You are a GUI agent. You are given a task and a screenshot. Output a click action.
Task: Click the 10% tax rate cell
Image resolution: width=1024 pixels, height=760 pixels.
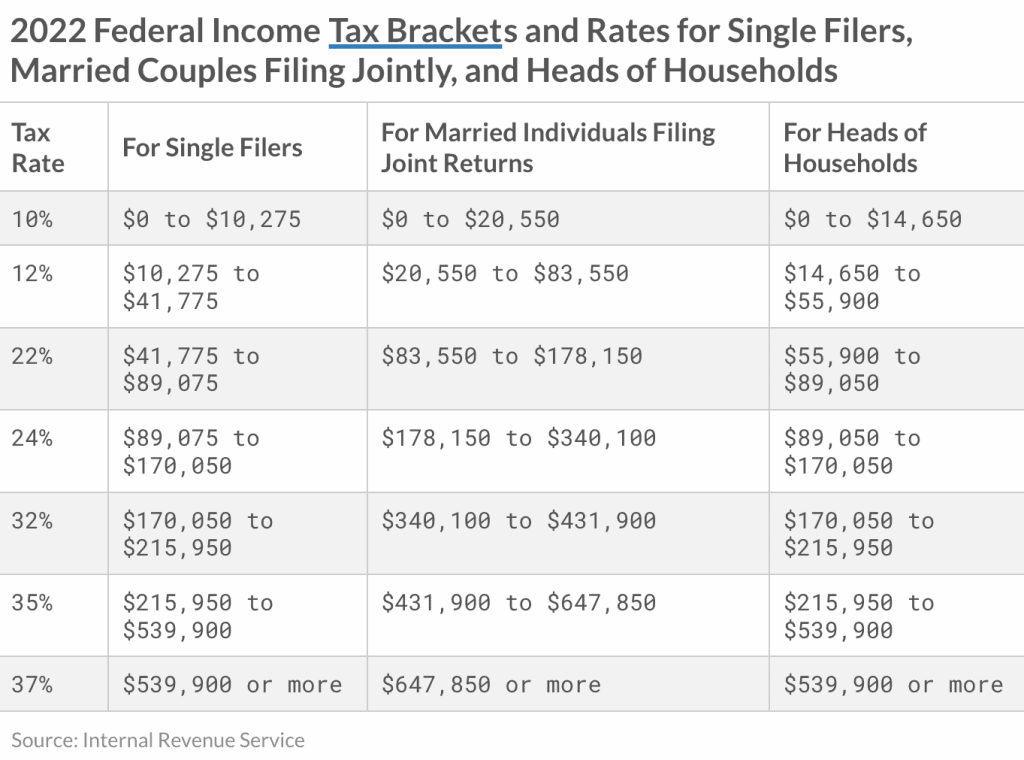pyautogui.click(x=32, y=219)
